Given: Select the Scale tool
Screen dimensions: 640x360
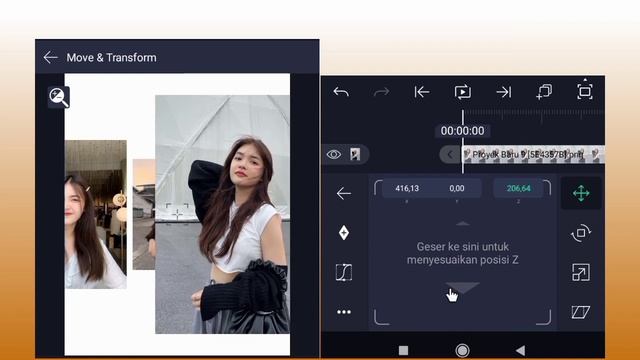Looking at the screenshot, I should [581, 272].
